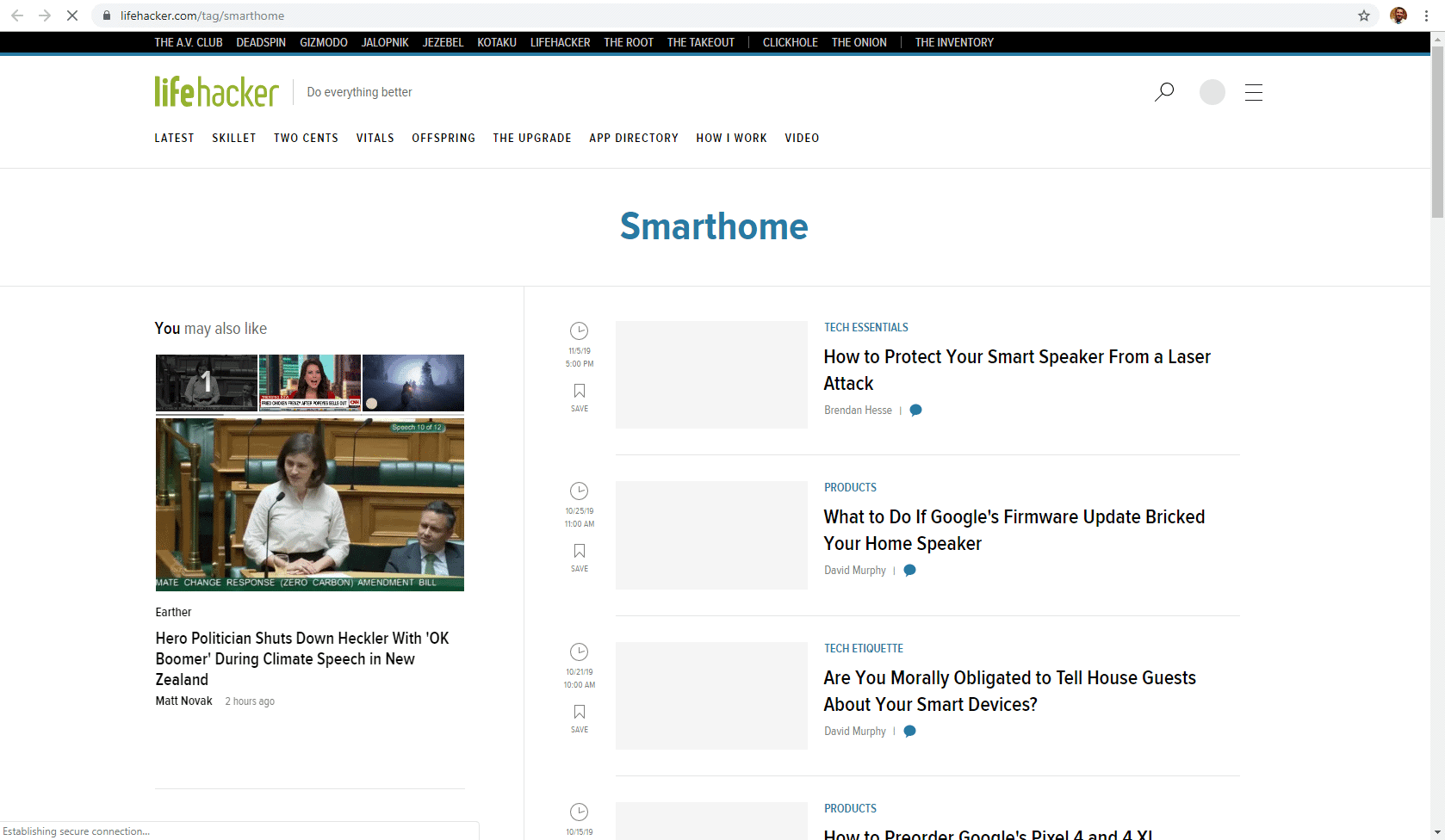
Task: Click the address bar URL
Action: 202,15
